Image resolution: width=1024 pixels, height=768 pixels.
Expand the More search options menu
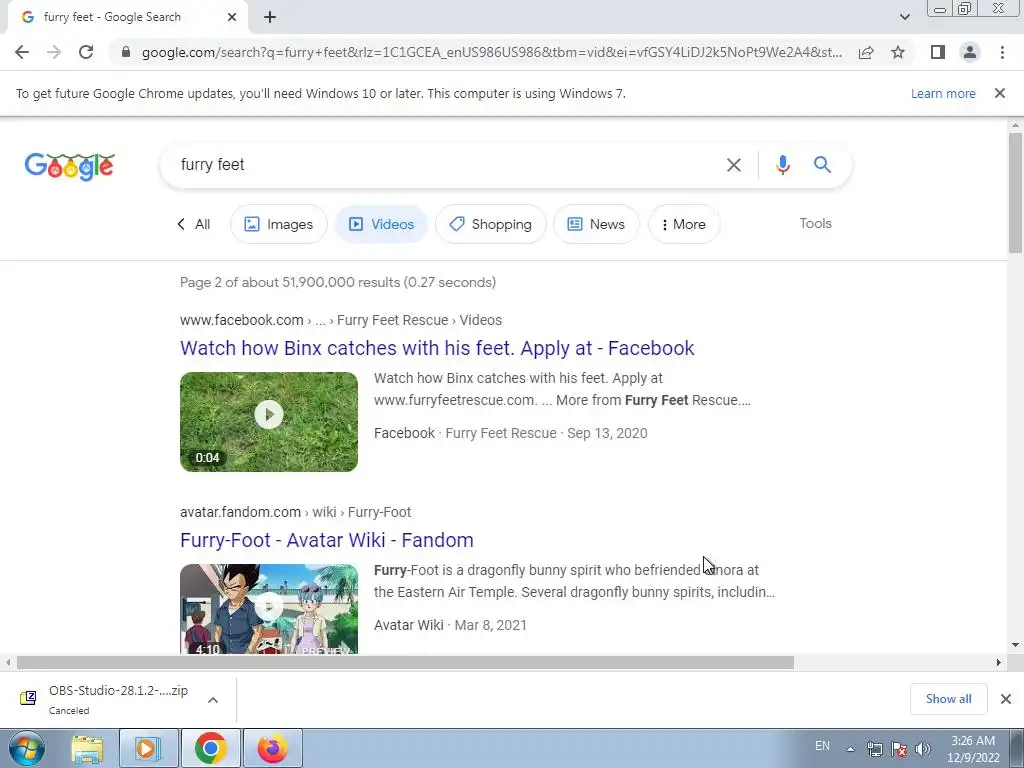[684, 224]
